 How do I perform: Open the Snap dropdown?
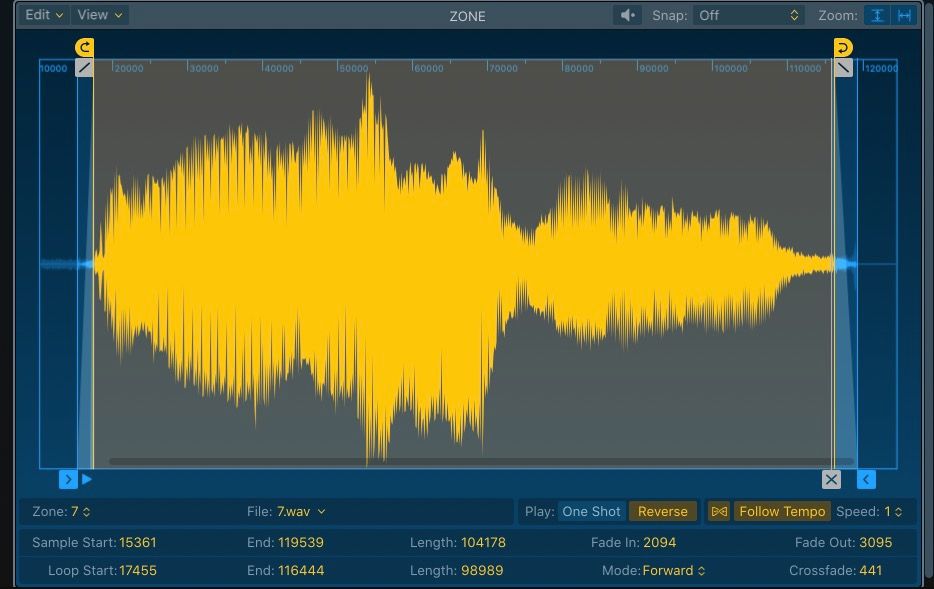tap(747, 15)
